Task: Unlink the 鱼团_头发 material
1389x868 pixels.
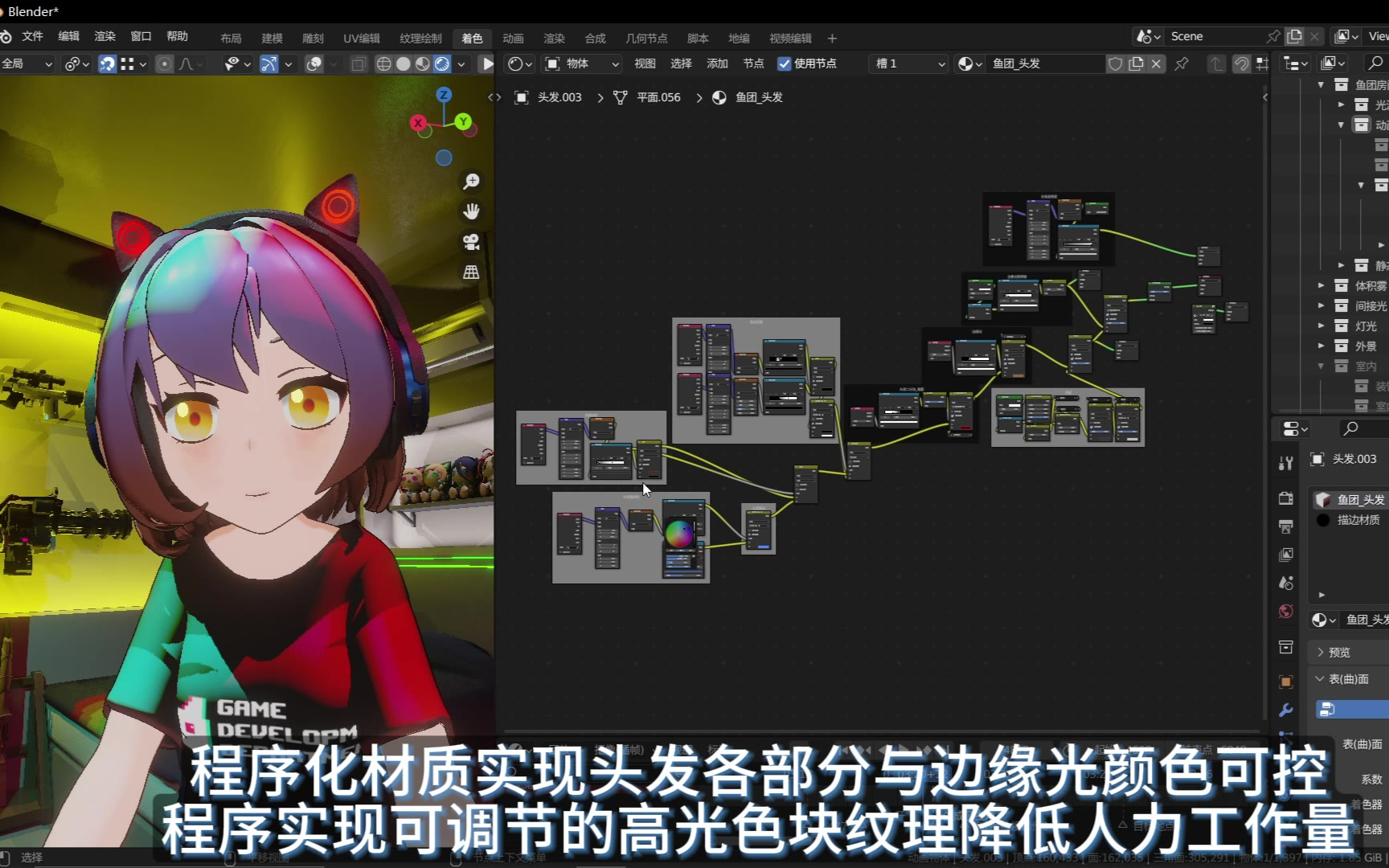Action: point(1156,63)
